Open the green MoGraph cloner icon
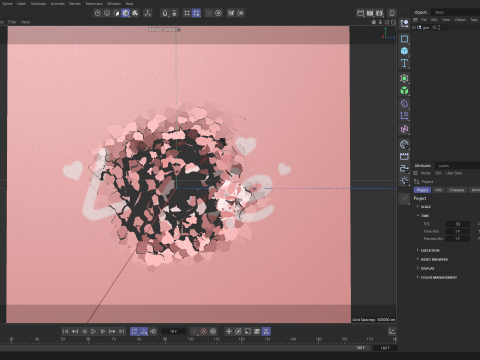480x360 pixels. coord(404,91)
